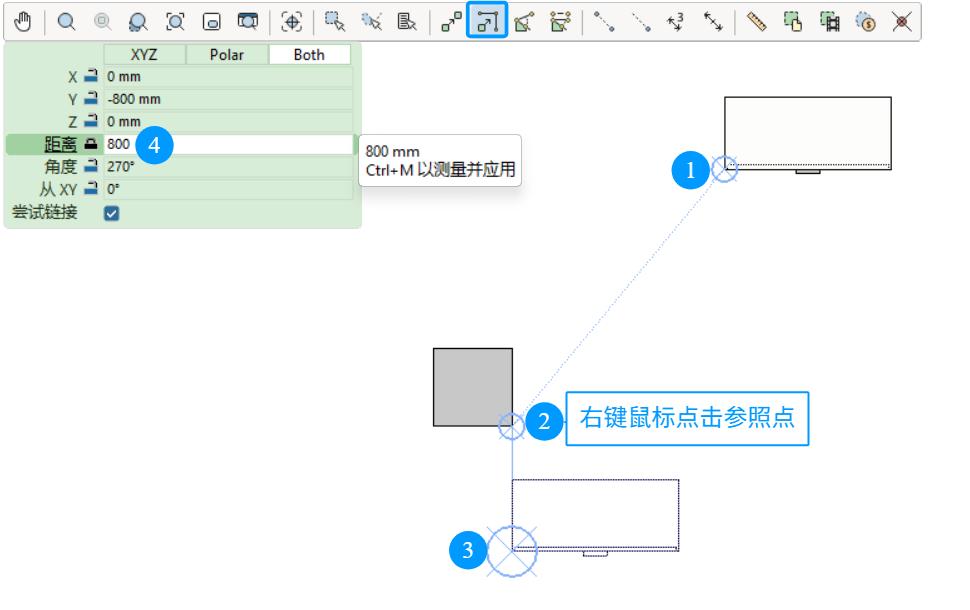
Task: Click the 'Ctrl+M 以测量并应用' tooltip text
Action: pyautogui.click(x=440, y=170)
